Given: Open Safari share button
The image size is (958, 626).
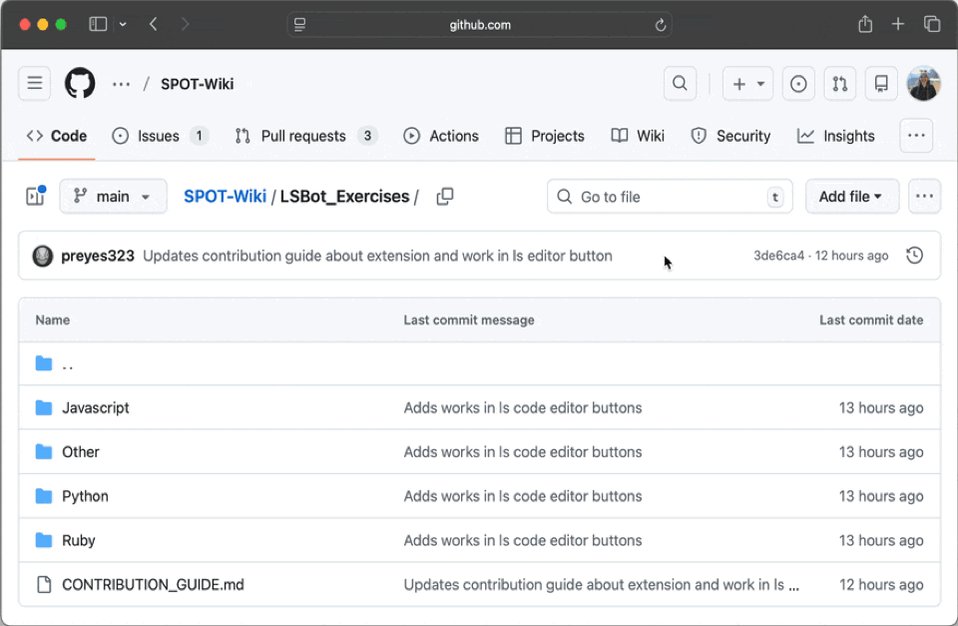Looking at the screenshot, I should point(865,24).
